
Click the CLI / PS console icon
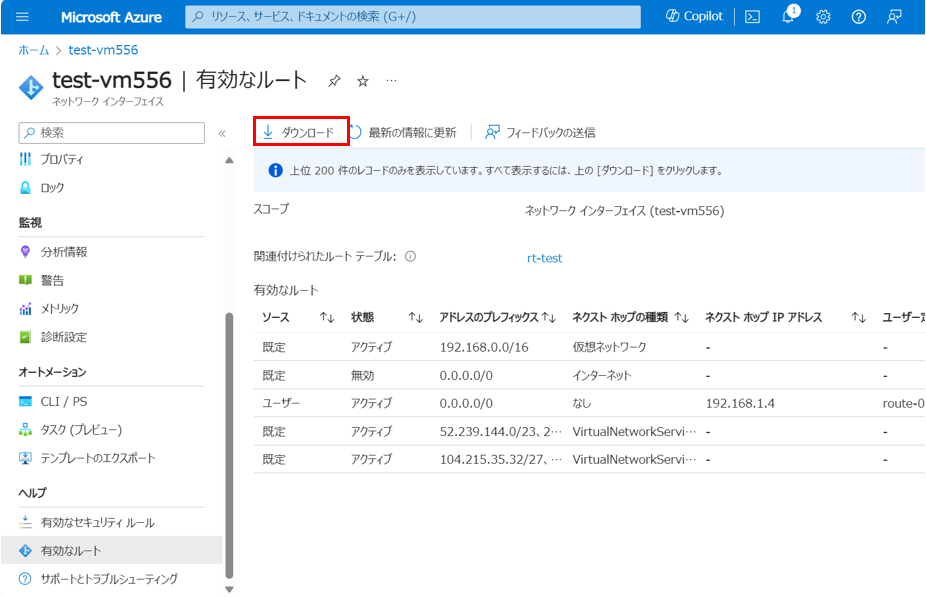coord(25,402)
